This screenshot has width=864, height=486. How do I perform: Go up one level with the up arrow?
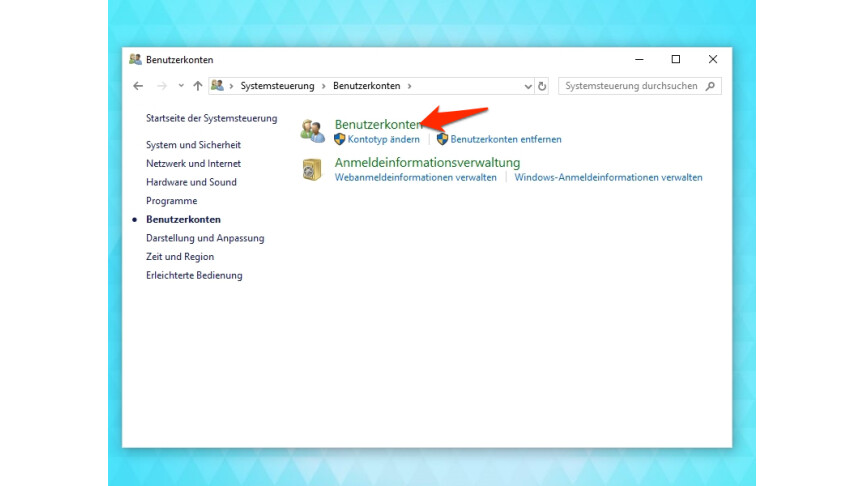(x=198, y=86)
